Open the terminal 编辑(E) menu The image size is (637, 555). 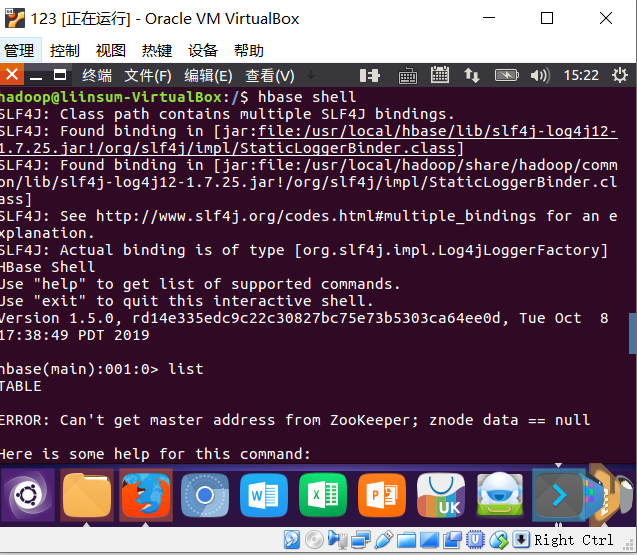tap(208, 76)
